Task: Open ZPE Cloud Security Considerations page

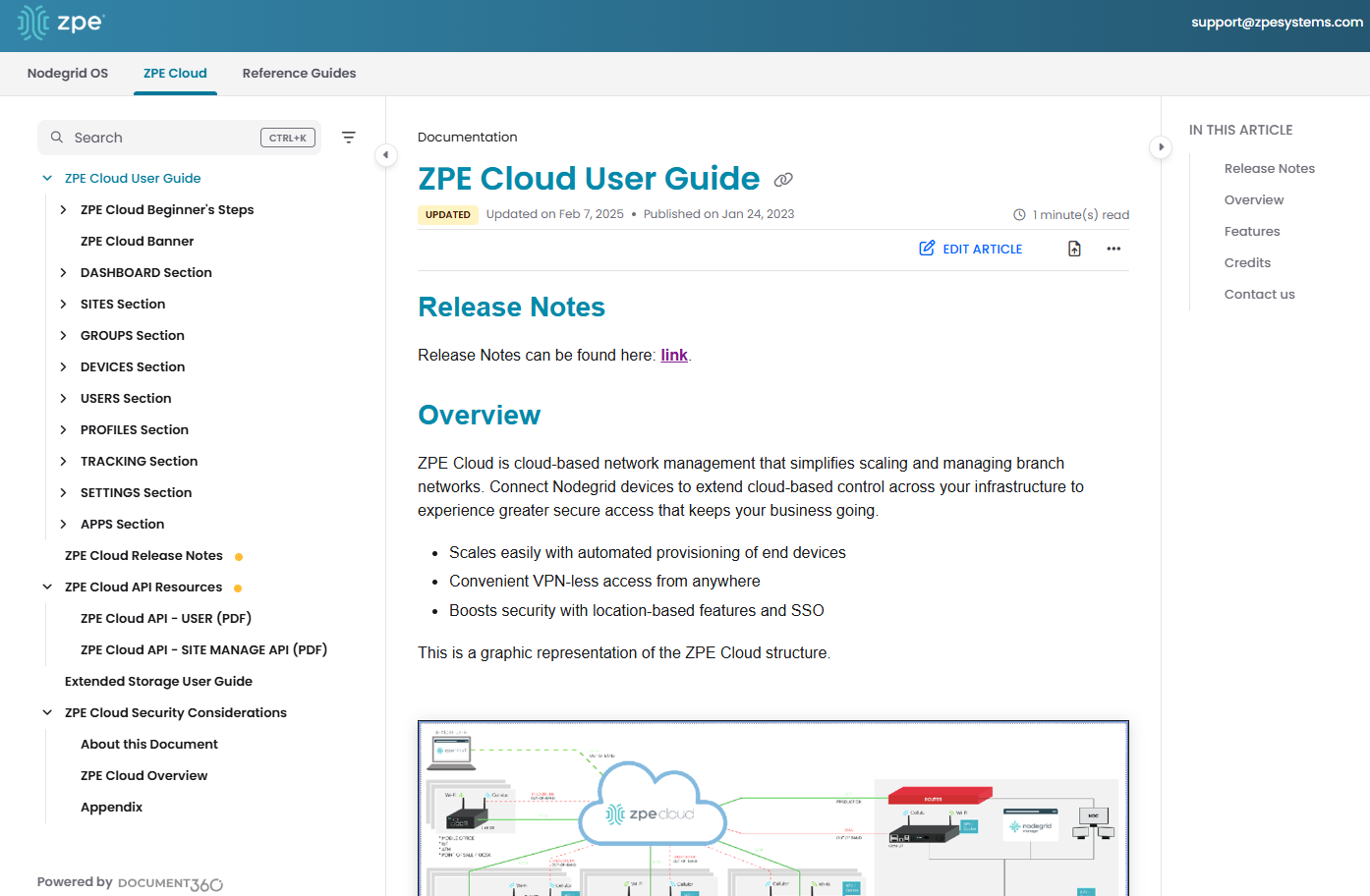Action: click(x=176, y=712)
